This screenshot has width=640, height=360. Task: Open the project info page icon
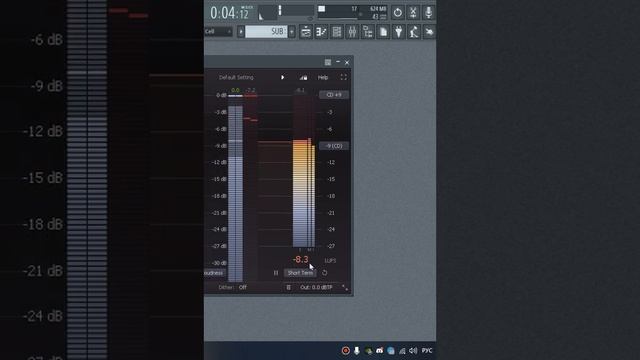(383, 32)
